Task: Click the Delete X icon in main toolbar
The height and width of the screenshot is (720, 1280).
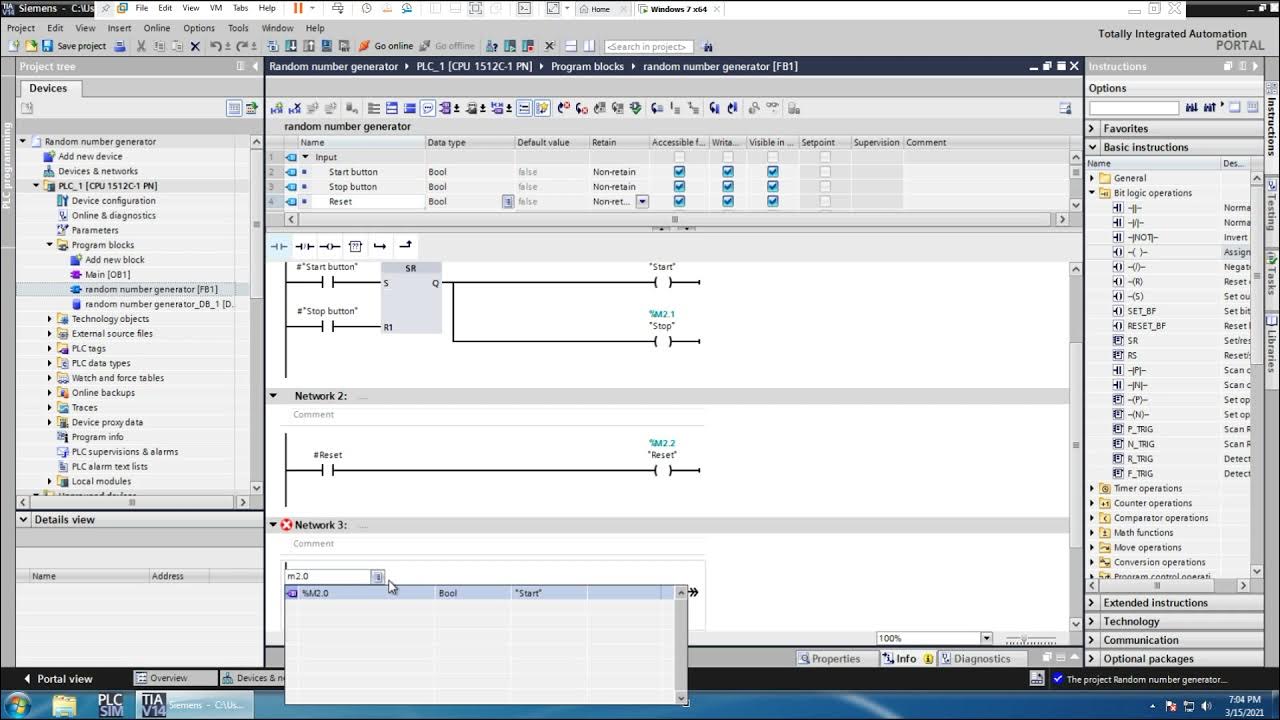Action: point(195,46)
